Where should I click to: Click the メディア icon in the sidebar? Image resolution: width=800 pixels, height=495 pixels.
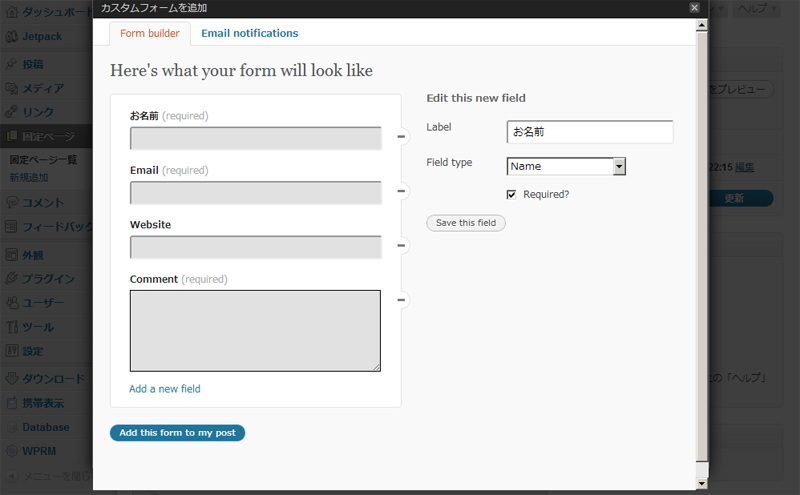click(11, 88)
